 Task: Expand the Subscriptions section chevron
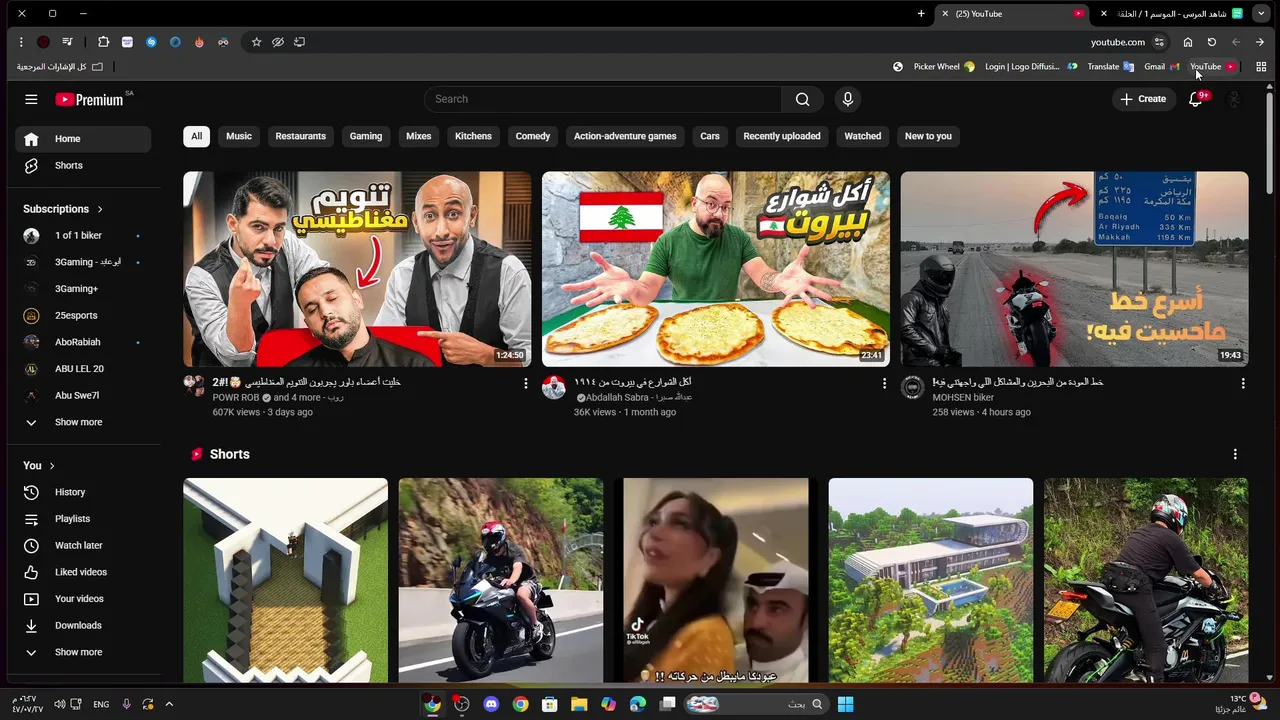(100, 209)
